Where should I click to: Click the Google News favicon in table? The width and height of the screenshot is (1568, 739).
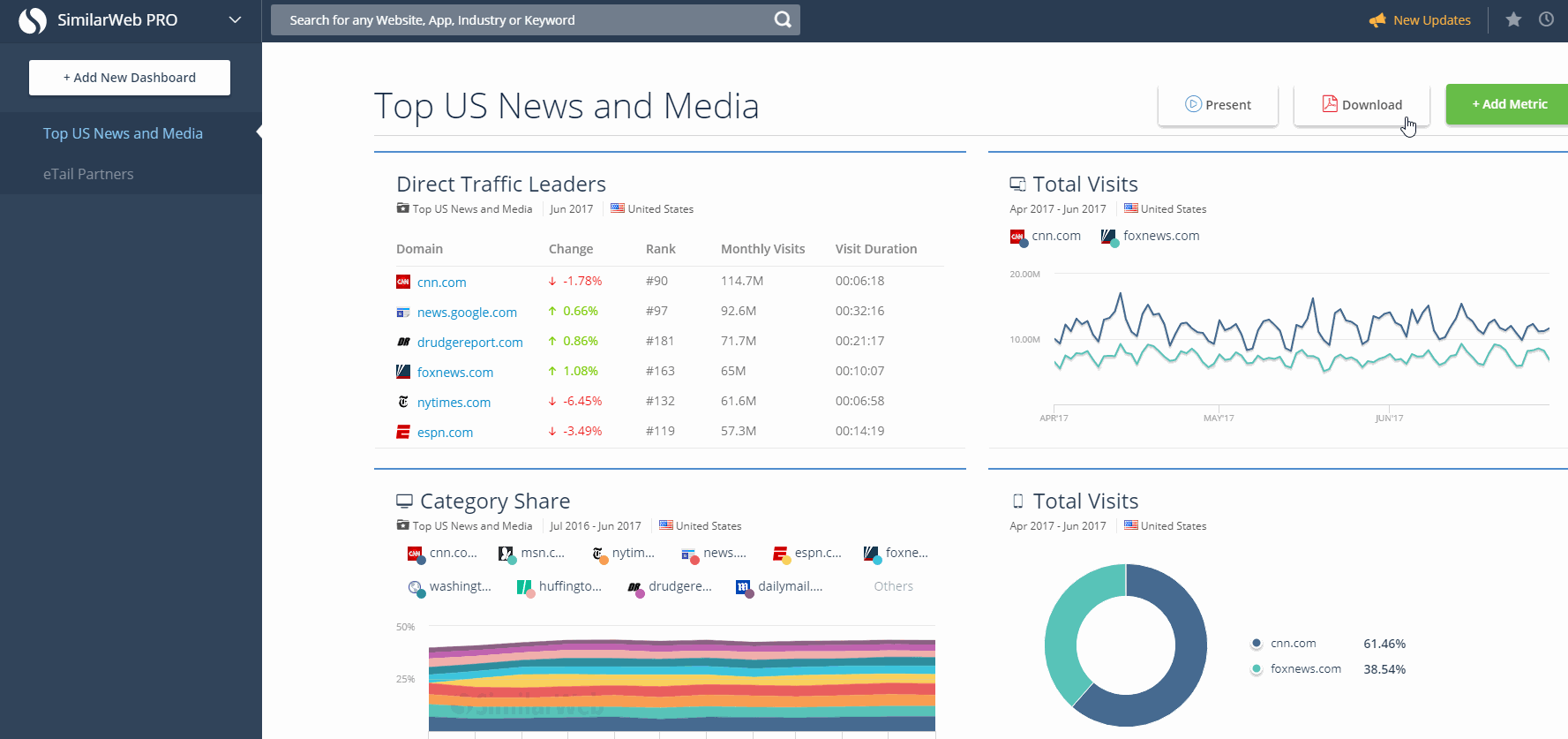click(403, 312)
